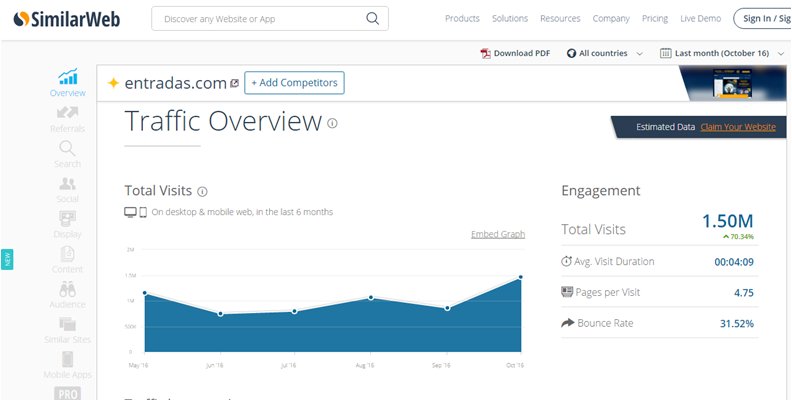The image size is (792, 401).
Task: Click the mobile phone icon under Total Visits
Action: pos(143,212)
